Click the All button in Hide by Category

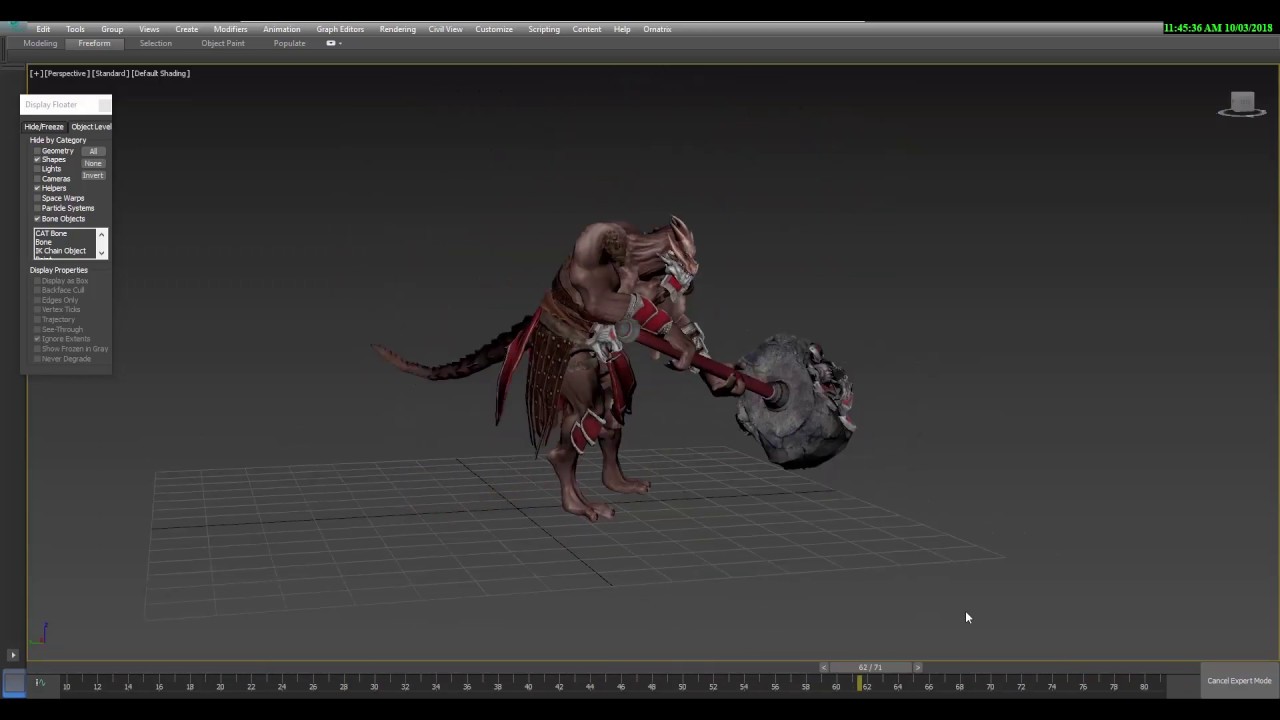tap(93, 151)
